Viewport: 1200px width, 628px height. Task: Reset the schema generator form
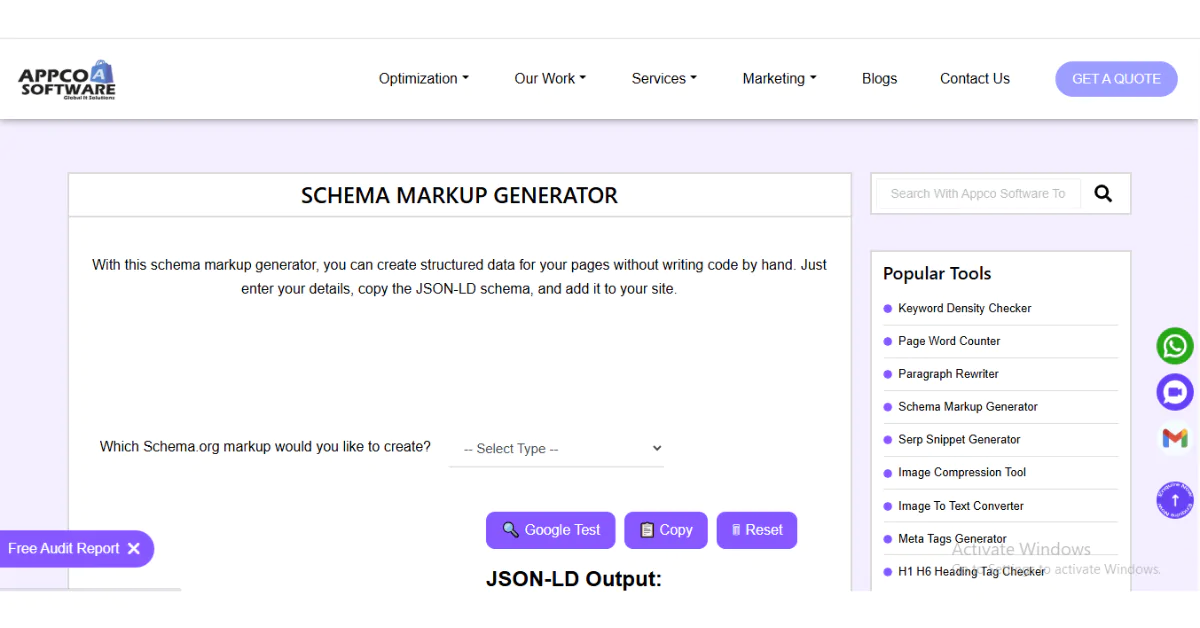pos(756,530)
